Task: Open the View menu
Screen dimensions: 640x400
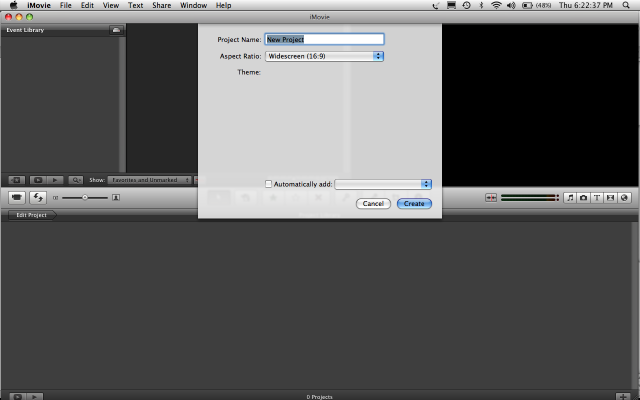Action: tap(111, 5)
